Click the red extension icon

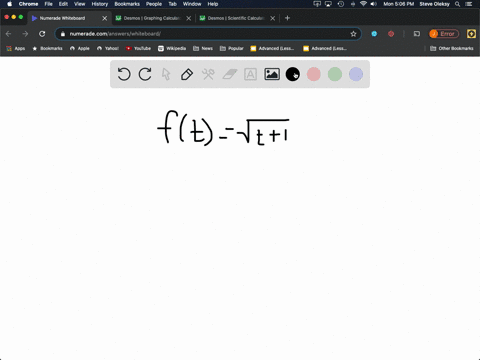[x=391, y=34]
